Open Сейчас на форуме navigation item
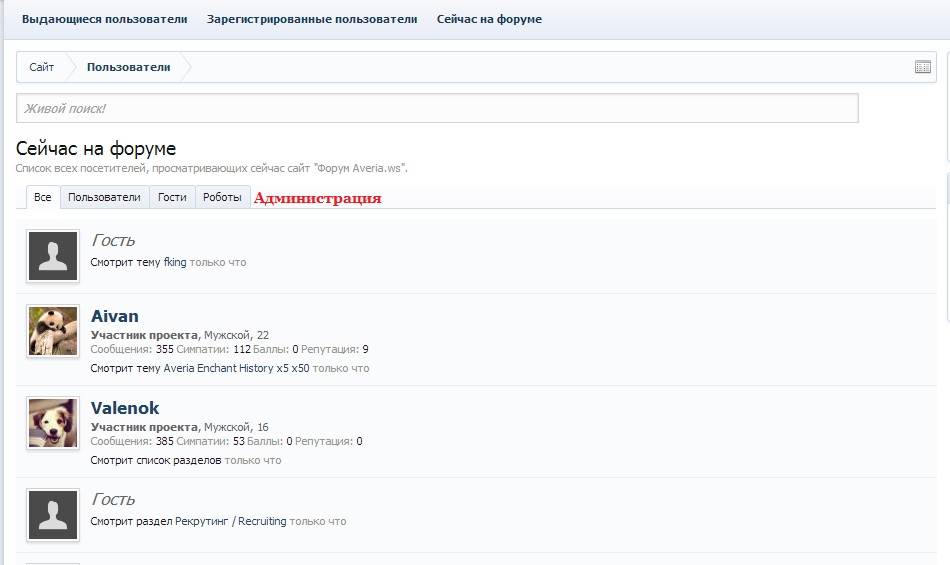The image size is (950, 565). coord(490,19)
